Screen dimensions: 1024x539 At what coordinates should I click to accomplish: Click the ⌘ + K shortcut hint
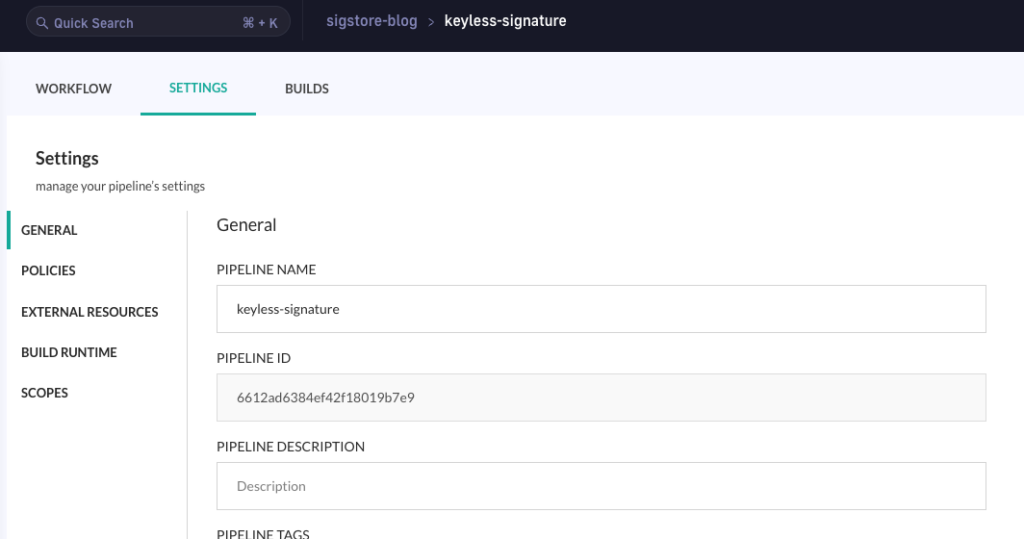click(260, 23)
